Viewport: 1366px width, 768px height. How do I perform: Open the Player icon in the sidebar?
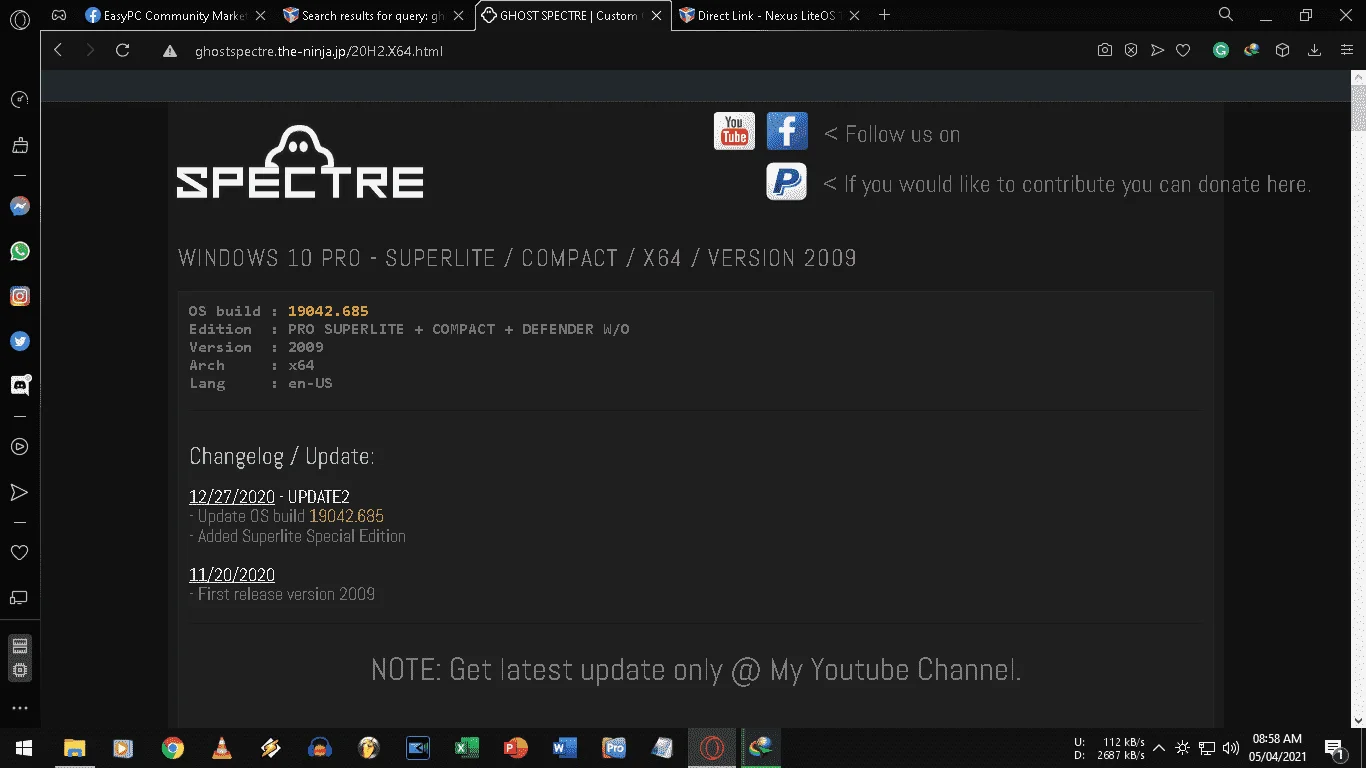tap(19, 447)
